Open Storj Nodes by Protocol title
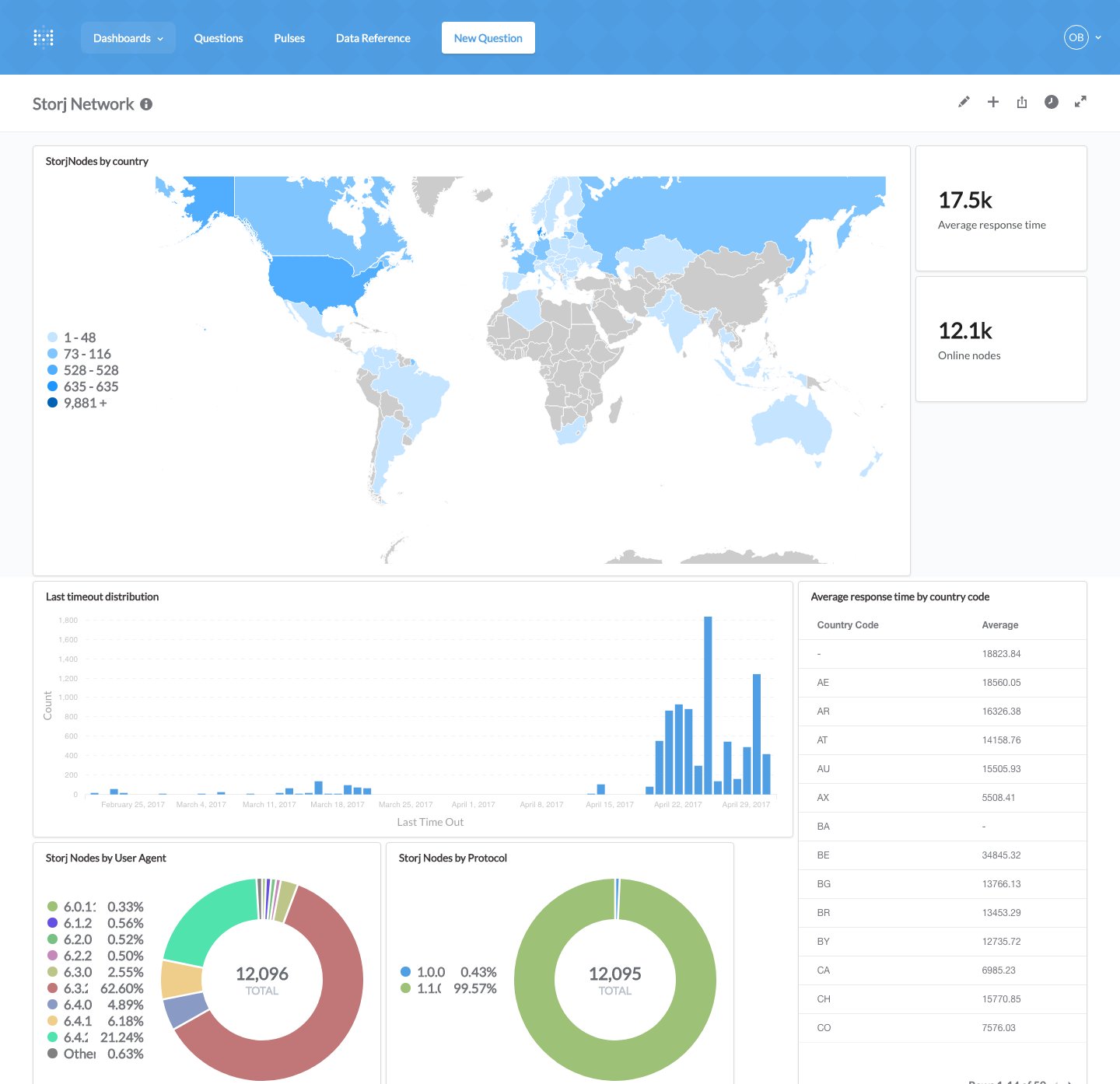 coord(453,858)
